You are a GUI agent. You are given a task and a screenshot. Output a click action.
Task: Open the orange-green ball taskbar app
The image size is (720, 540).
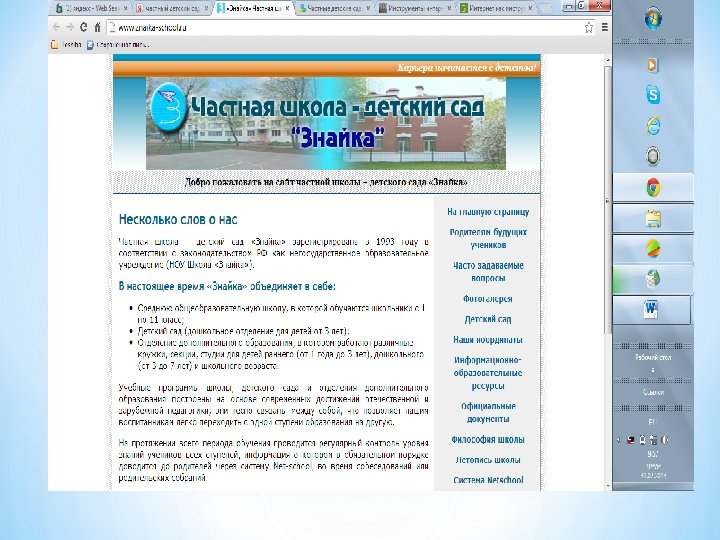(x=653, y=249)
